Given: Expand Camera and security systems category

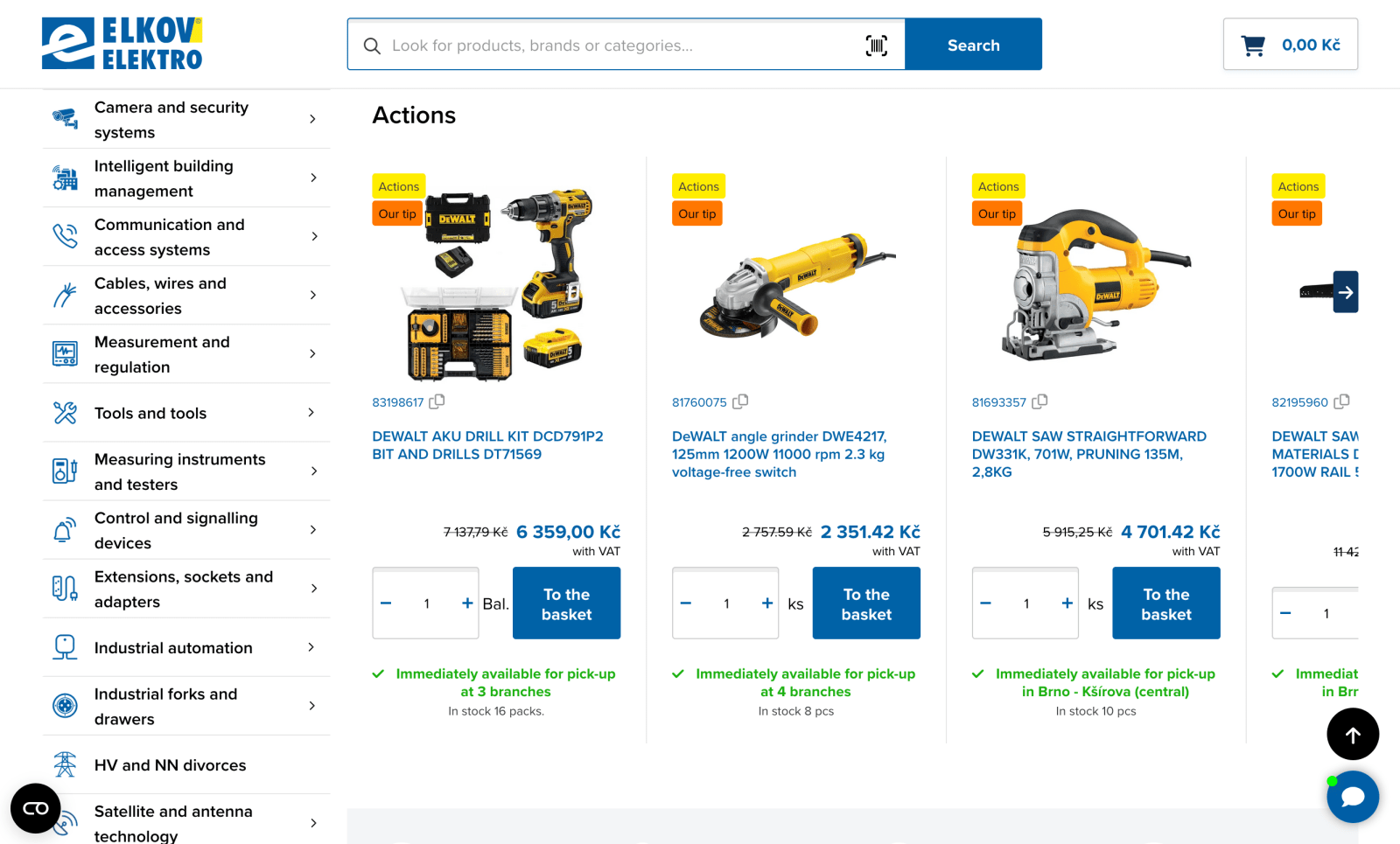Looking at the screenshot, I should pyautogui.click(x=312, y=119).
